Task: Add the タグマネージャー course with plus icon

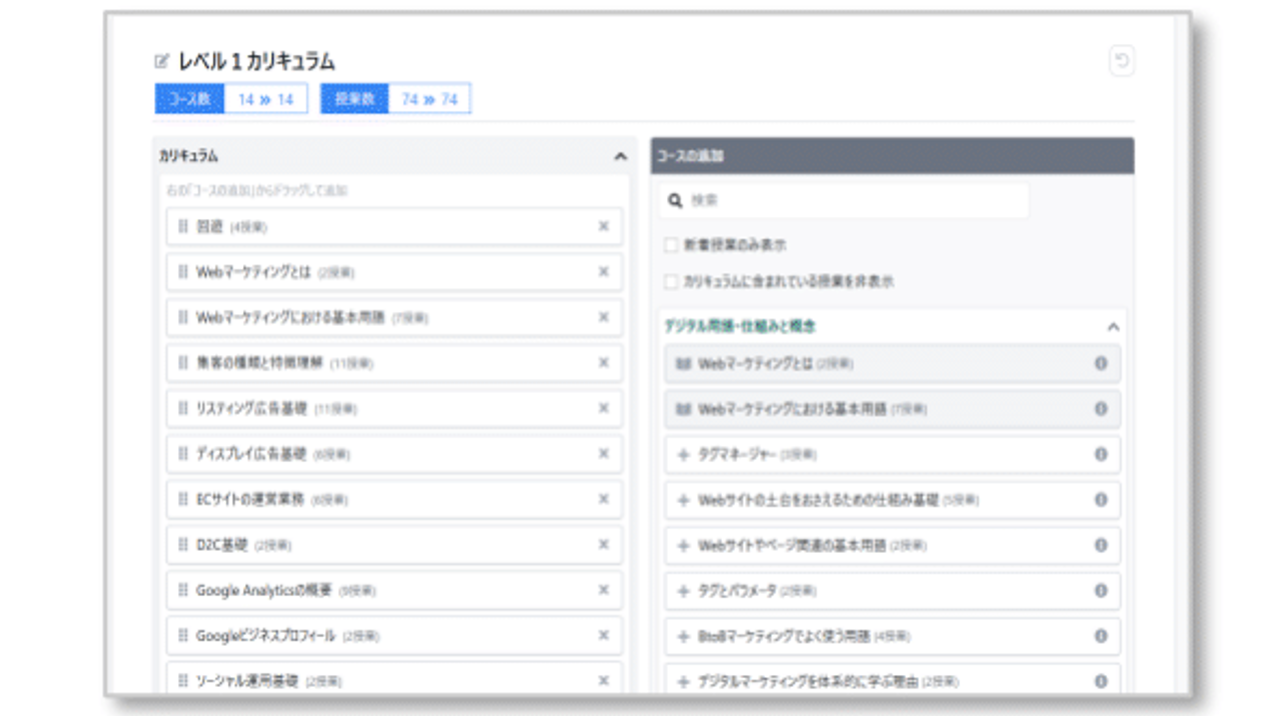Action: (x=684, y=455)
